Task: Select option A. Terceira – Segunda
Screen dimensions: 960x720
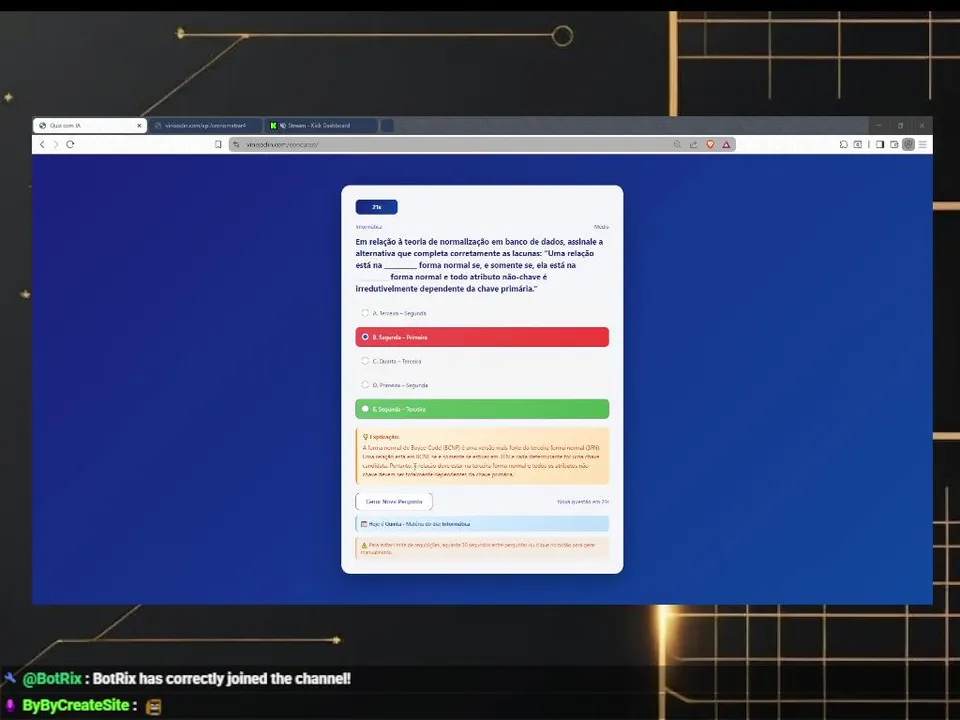Action: 482,313
